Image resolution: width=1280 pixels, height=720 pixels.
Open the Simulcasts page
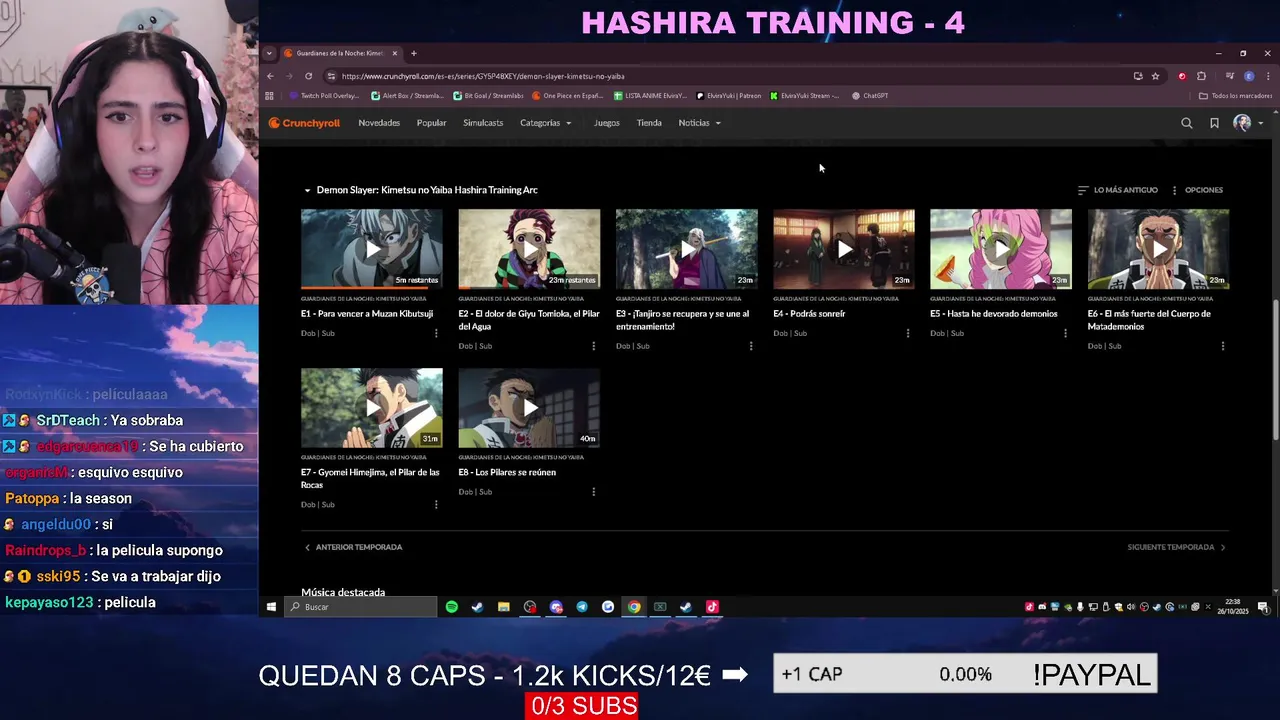coord(483,123)
